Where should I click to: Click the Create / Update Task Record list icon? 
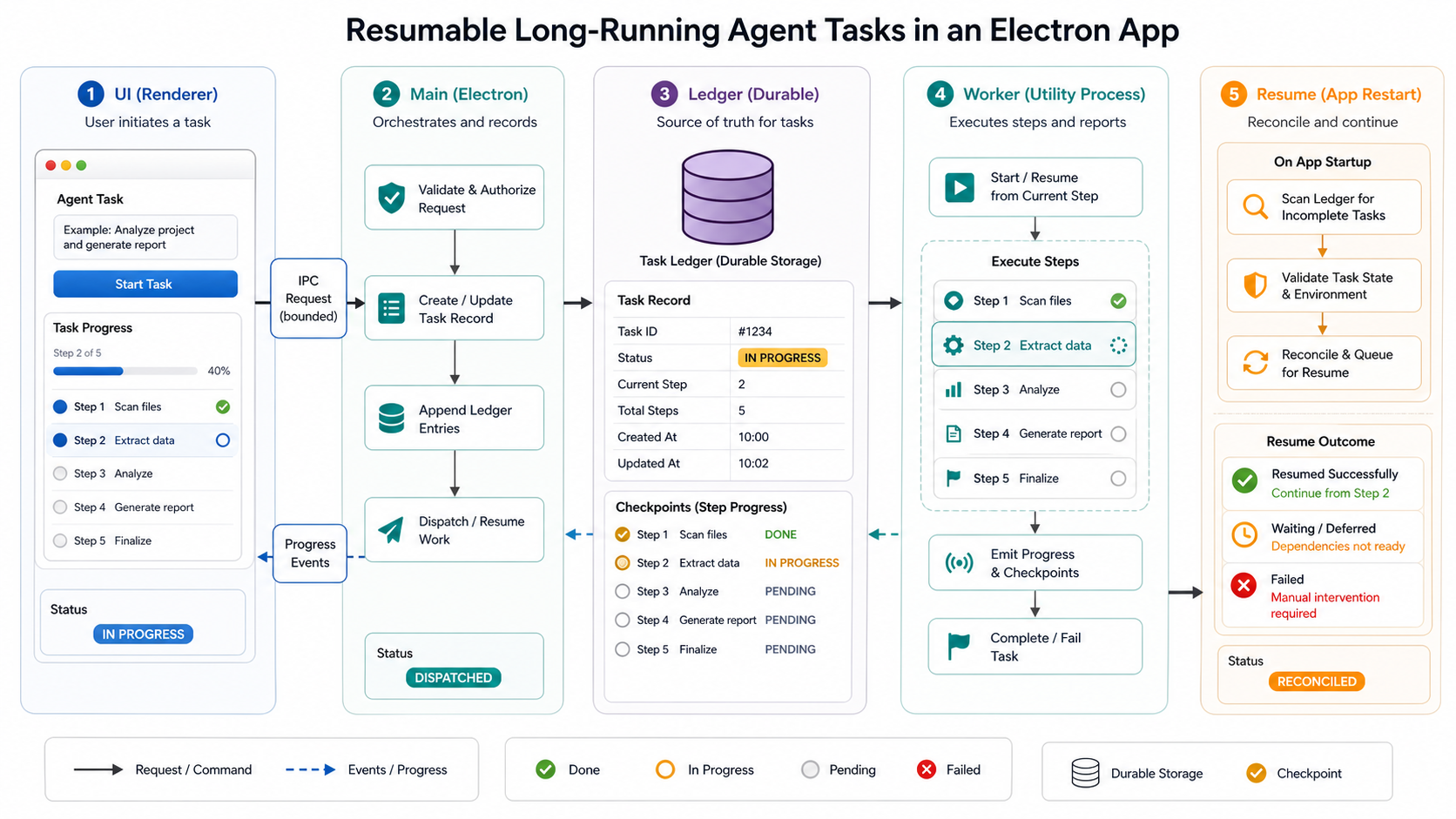(x=392, y=309)
